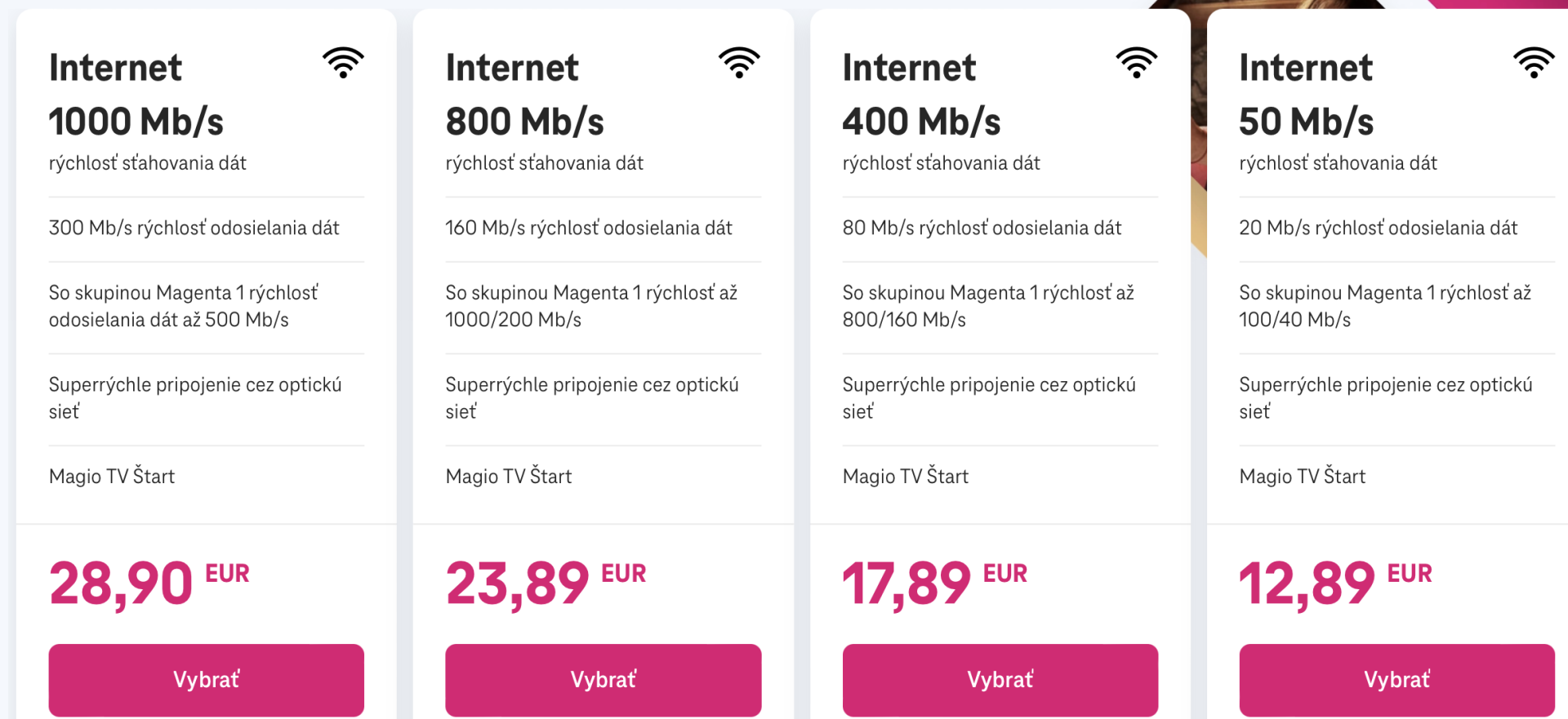Choose Vybrať under the 23,89 EUR plan
This screenshot has width=1568, height=719.
pyautogui.click(x=603, y=680)
